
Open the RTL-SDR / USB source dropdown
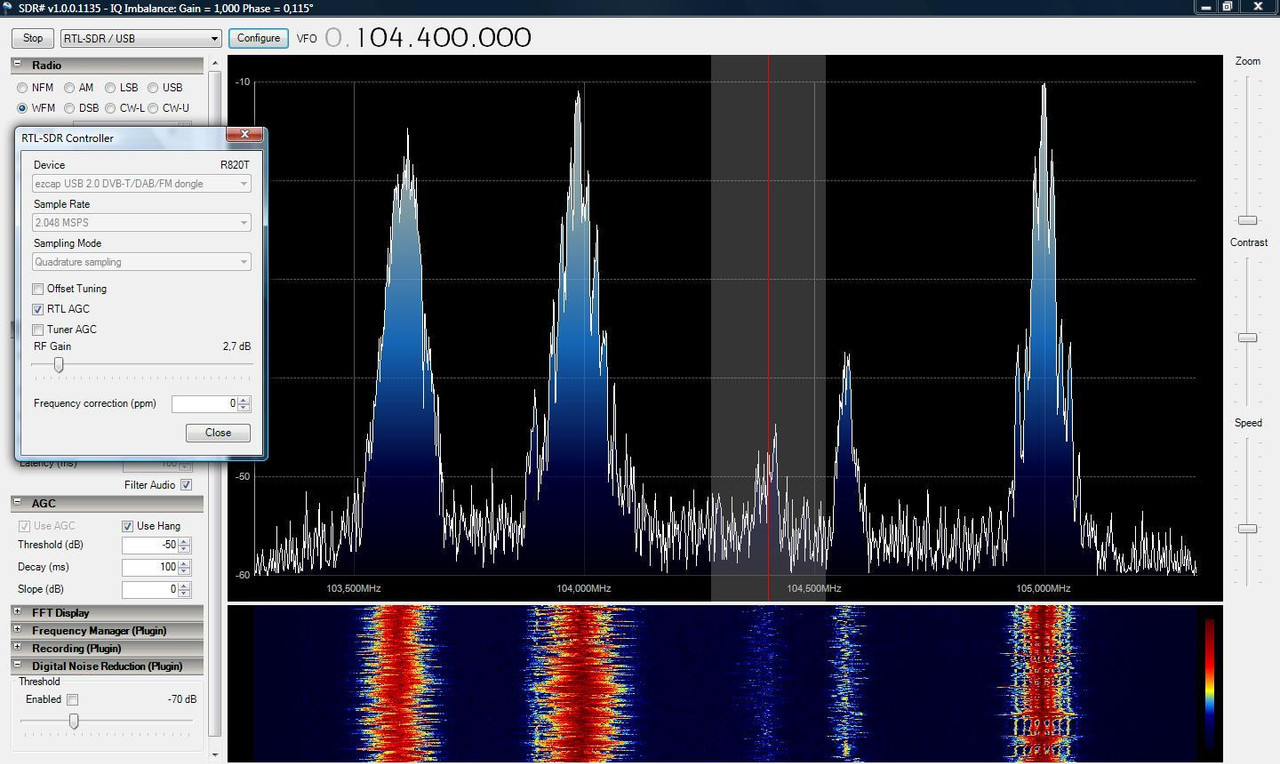pos(141,38)
